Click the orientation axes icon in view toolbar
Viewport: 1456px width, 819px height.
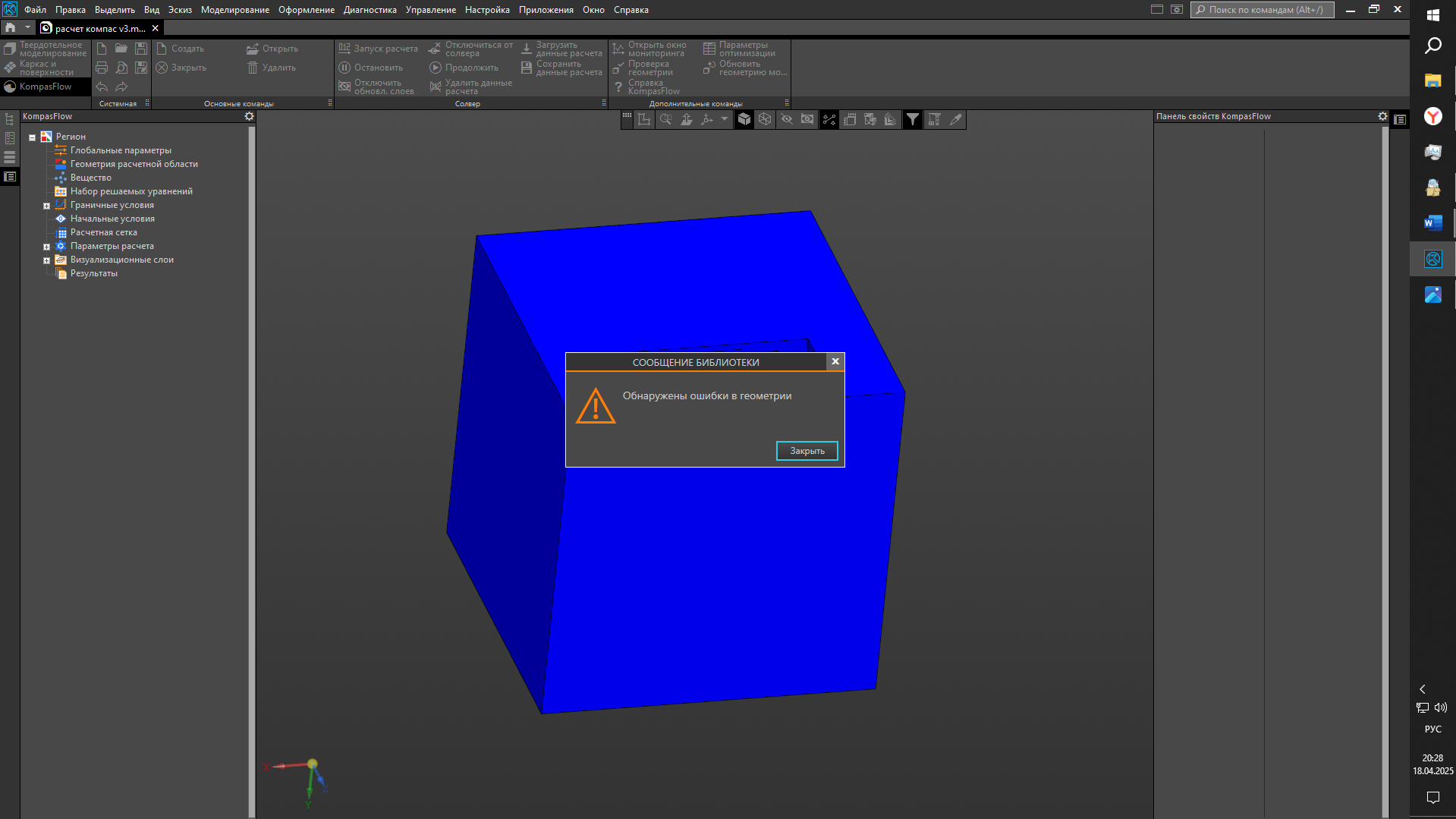(707, 119)
